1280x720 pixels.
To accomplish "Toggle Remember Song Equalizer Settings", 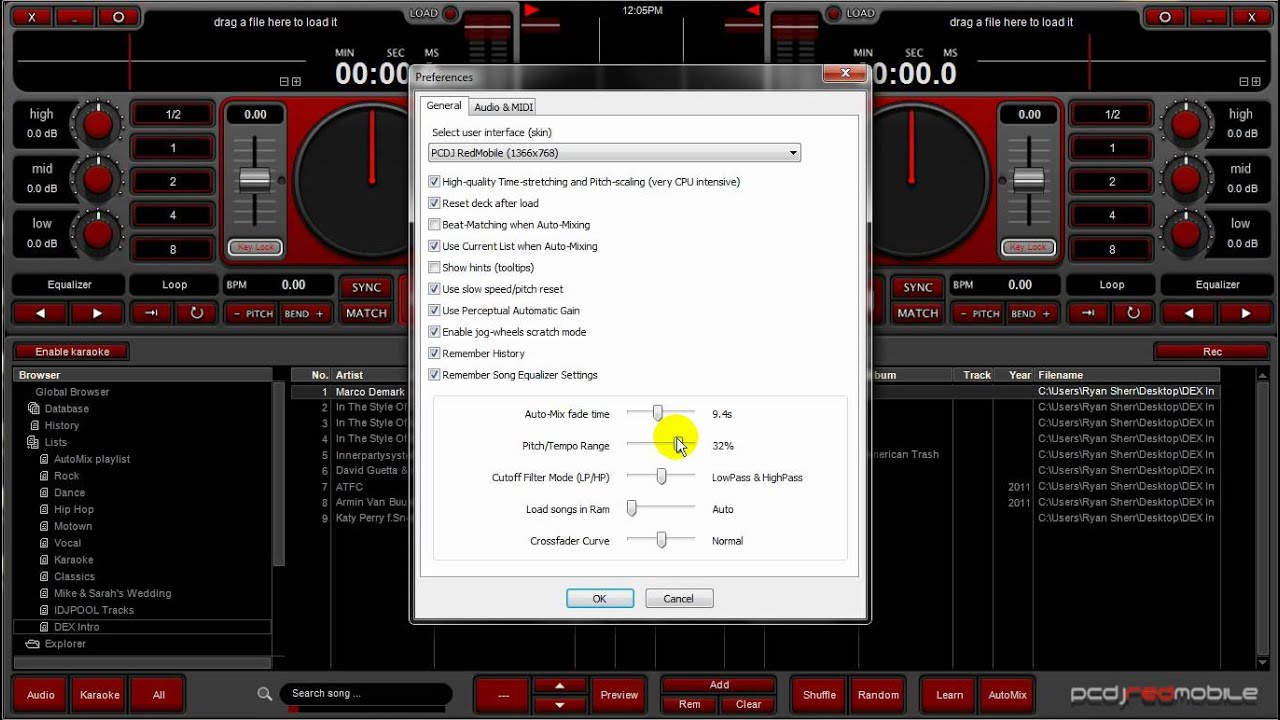I will tap(434, 375).
